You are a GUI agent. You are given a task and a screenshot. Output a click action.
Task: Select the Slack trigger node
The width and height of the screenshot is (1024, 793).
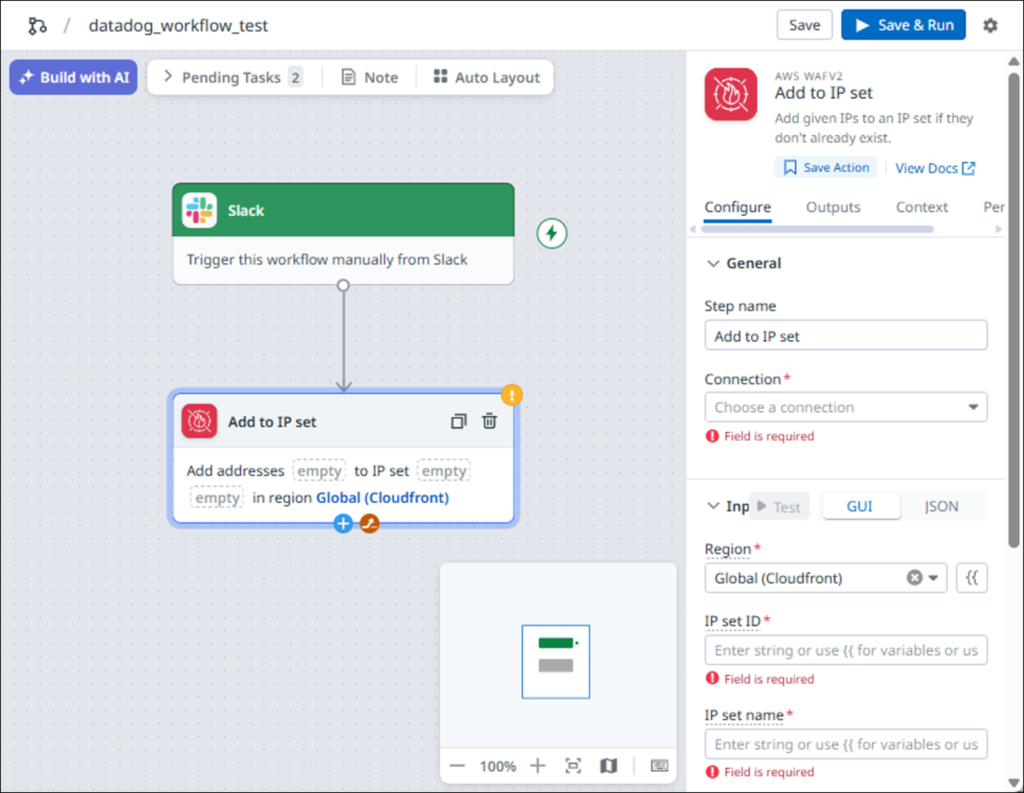coord(343,234)
